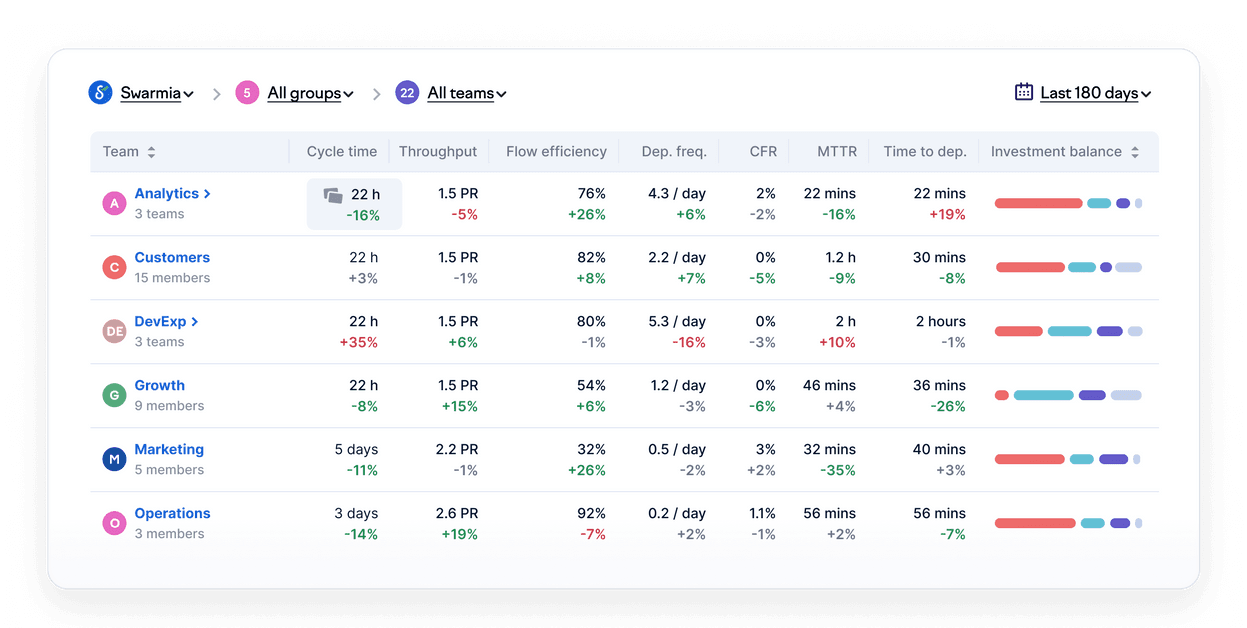Open the Operations team link

pos(173,514)
